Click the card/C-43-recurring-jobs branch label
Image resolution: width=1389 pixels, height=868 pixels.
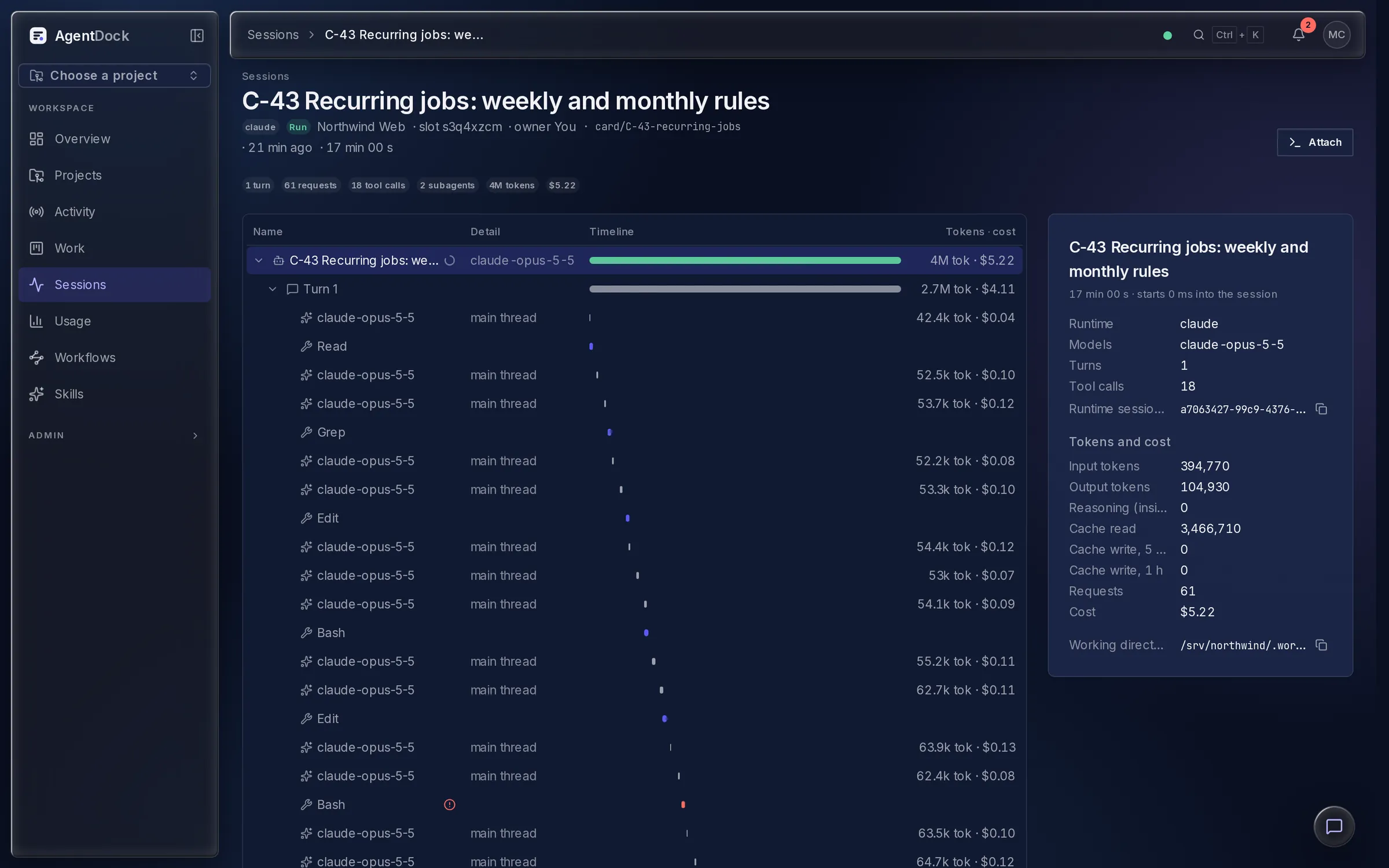tap(667, 127)
